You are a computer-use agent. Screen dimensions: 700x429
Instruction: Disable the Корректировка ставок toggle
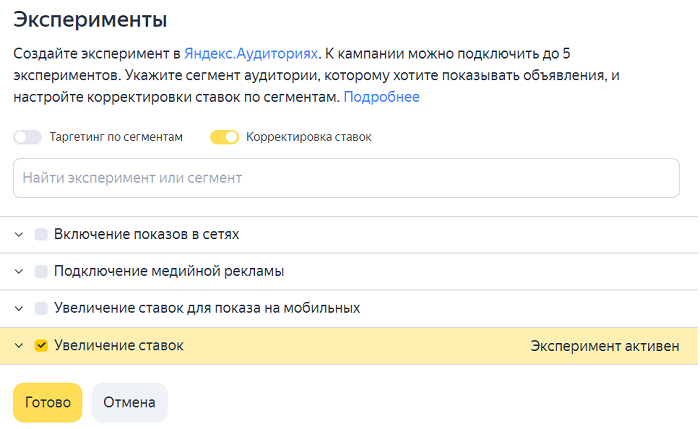tap(225, 137)
